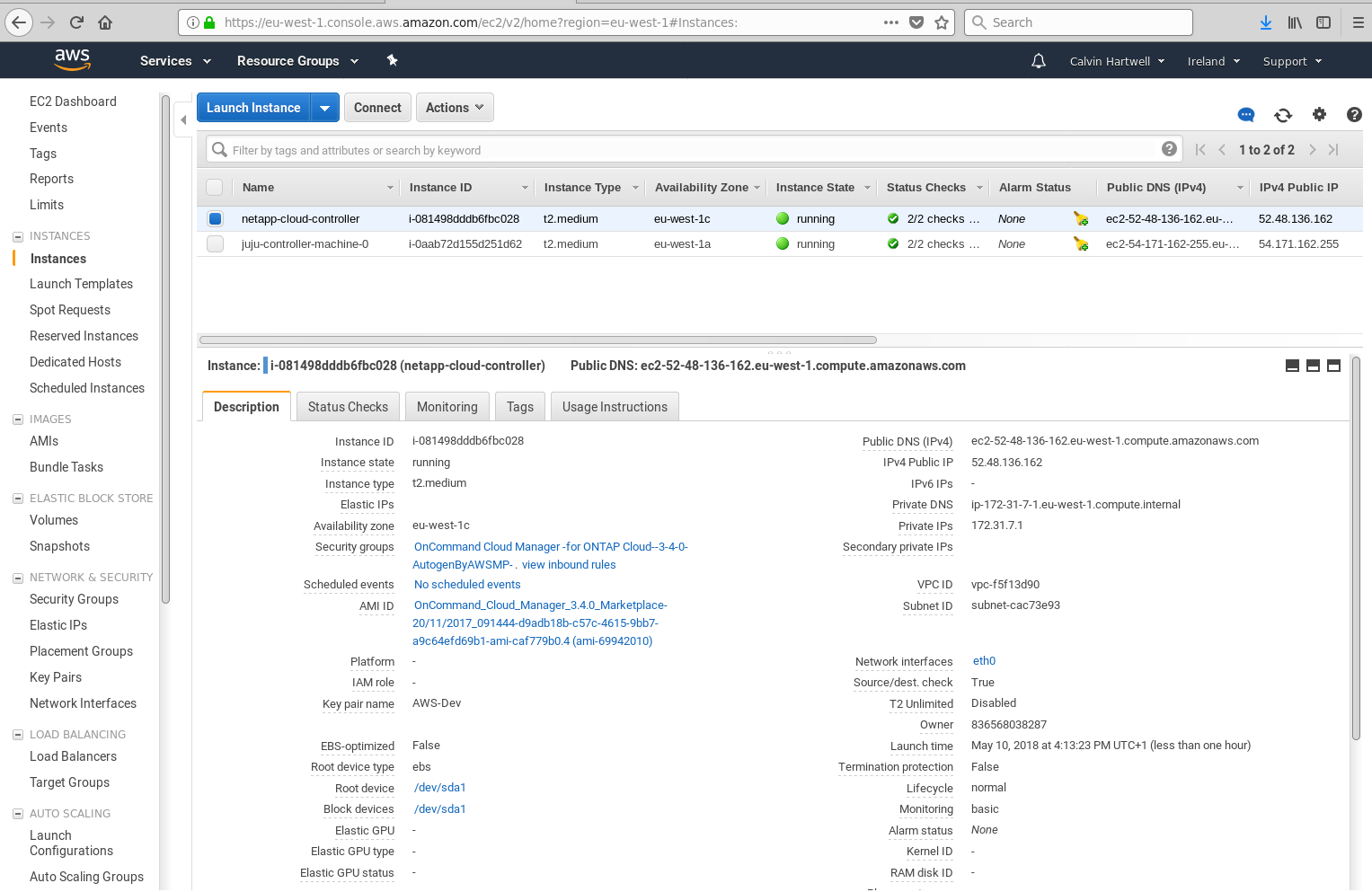
Task: Click the Launch Instance button
Action: click(x=253, y=108)
